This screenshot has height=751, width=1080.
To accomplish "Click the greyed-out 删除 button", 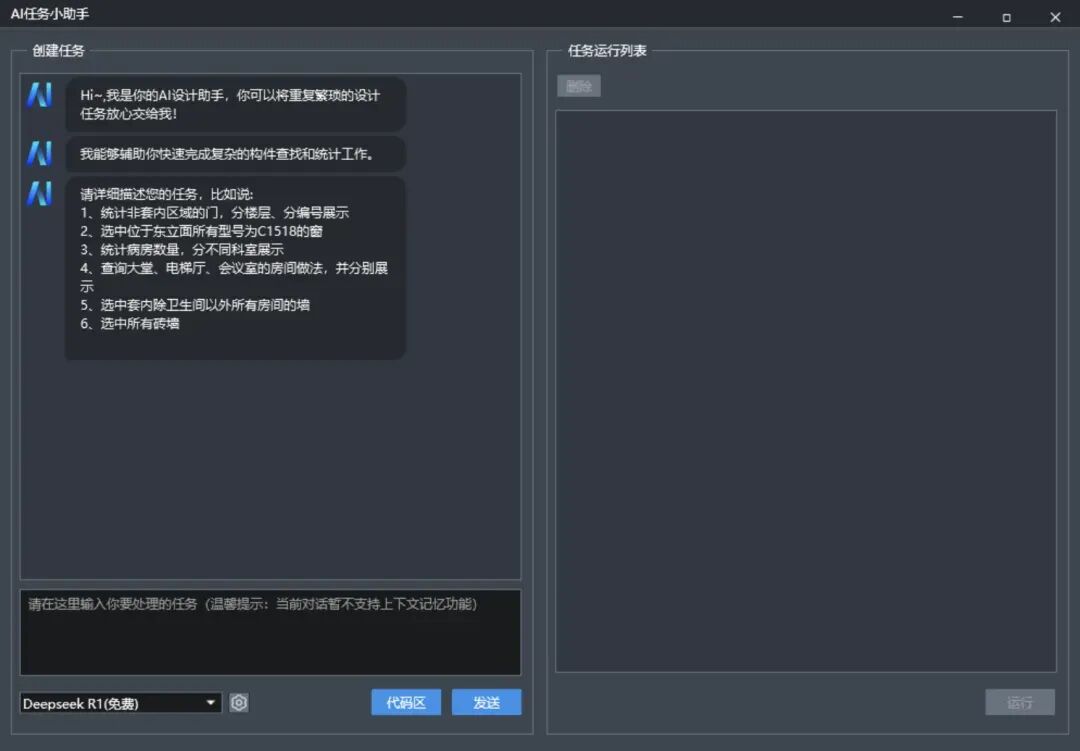I will pos(579,86).
